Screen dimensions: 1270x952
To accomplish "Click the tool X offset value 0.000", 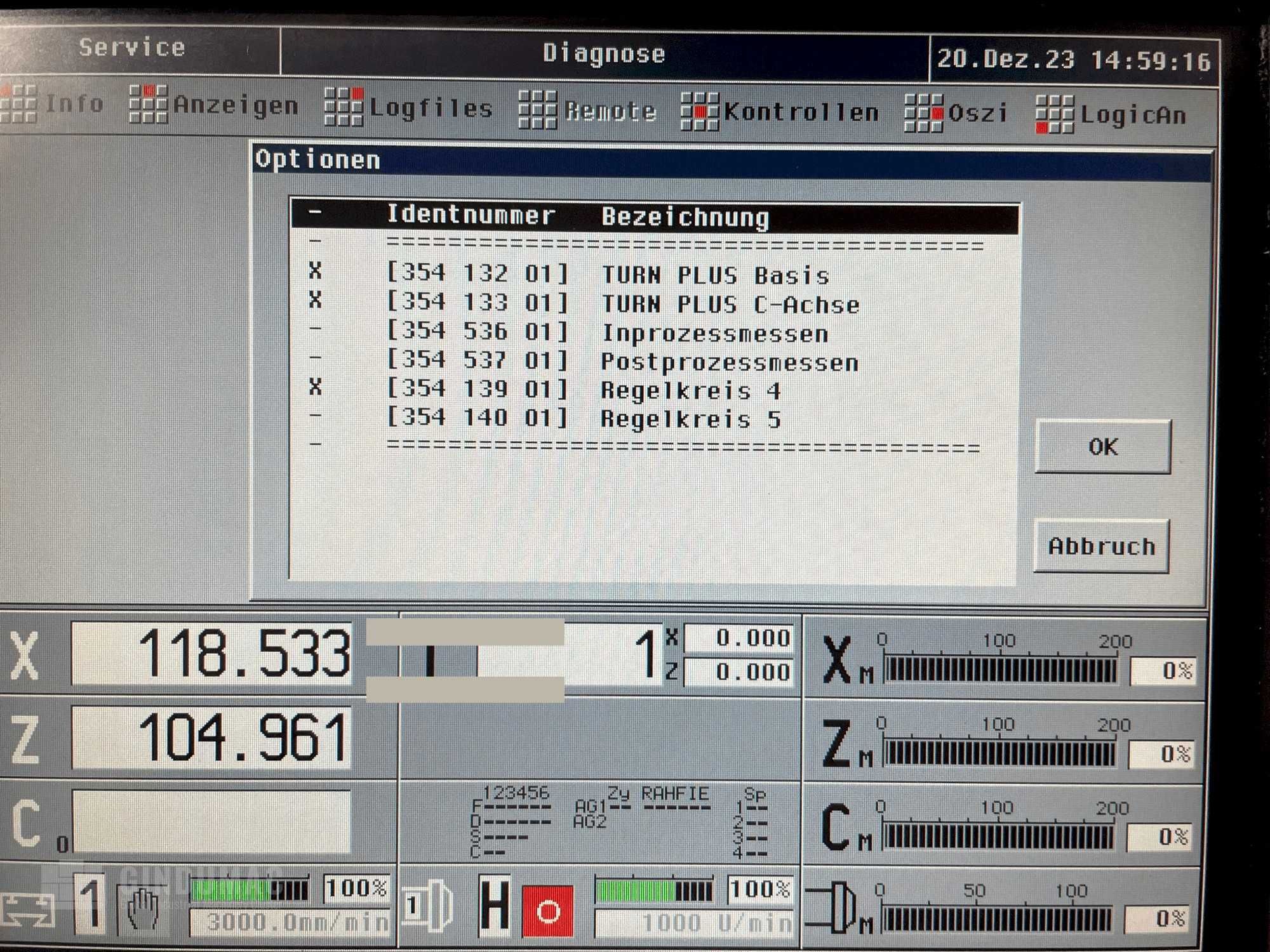I will [x=739, y=638].
